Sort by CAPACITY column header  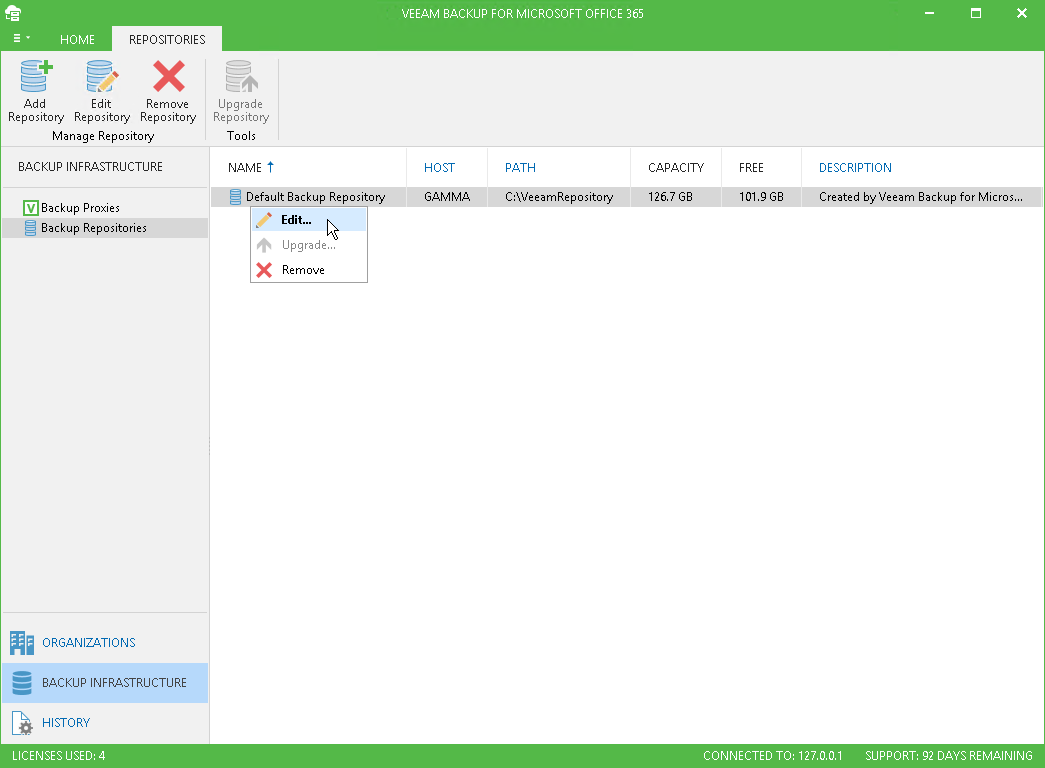[x=676, y=167]
